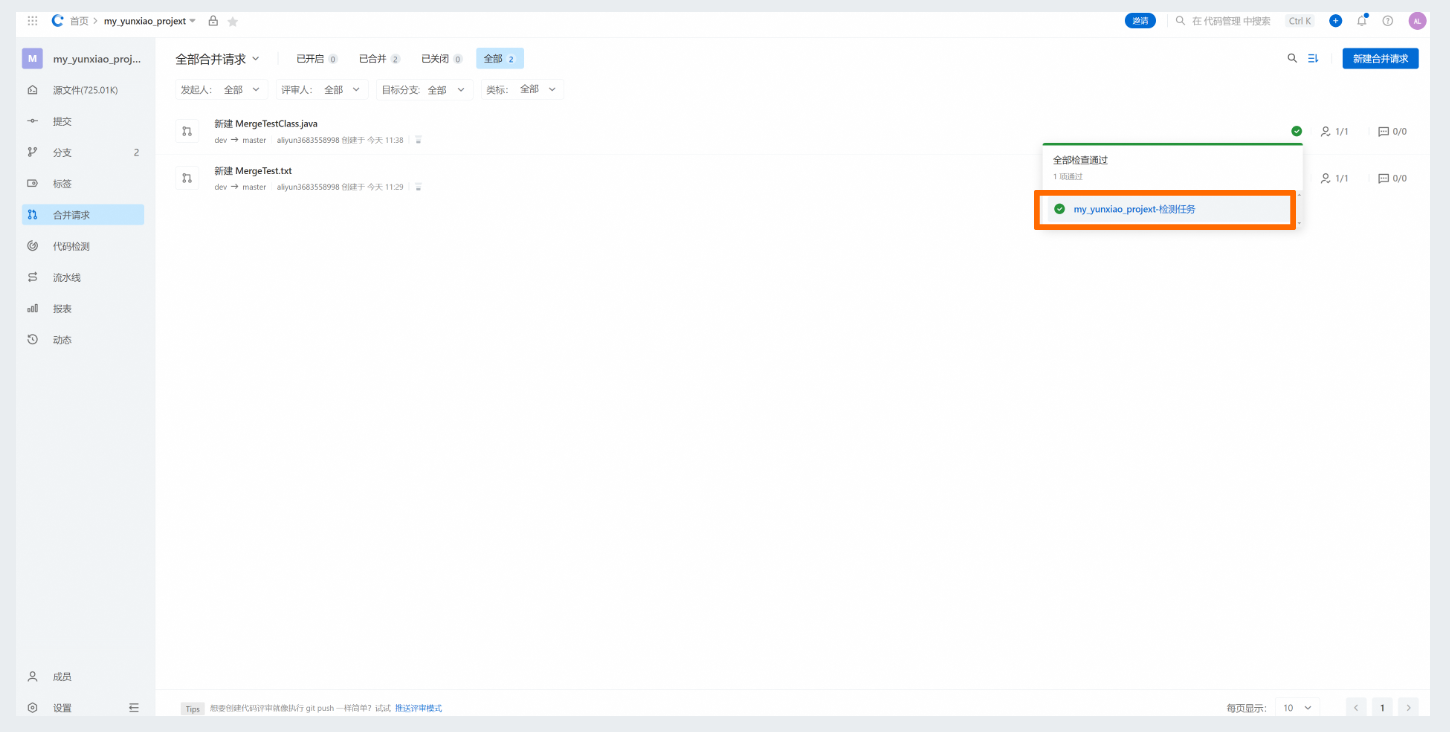Click the Codeup logo icon
The width and height of the screenshot is (1450, 732).
click(57, 21)
